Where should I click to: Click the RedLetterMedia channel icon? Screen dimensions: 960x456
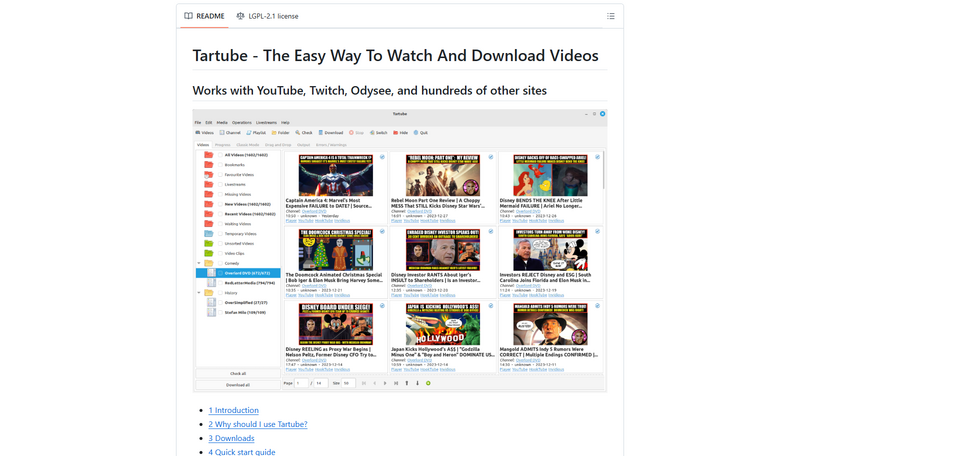pyautogui.click(x=212, y=283)
